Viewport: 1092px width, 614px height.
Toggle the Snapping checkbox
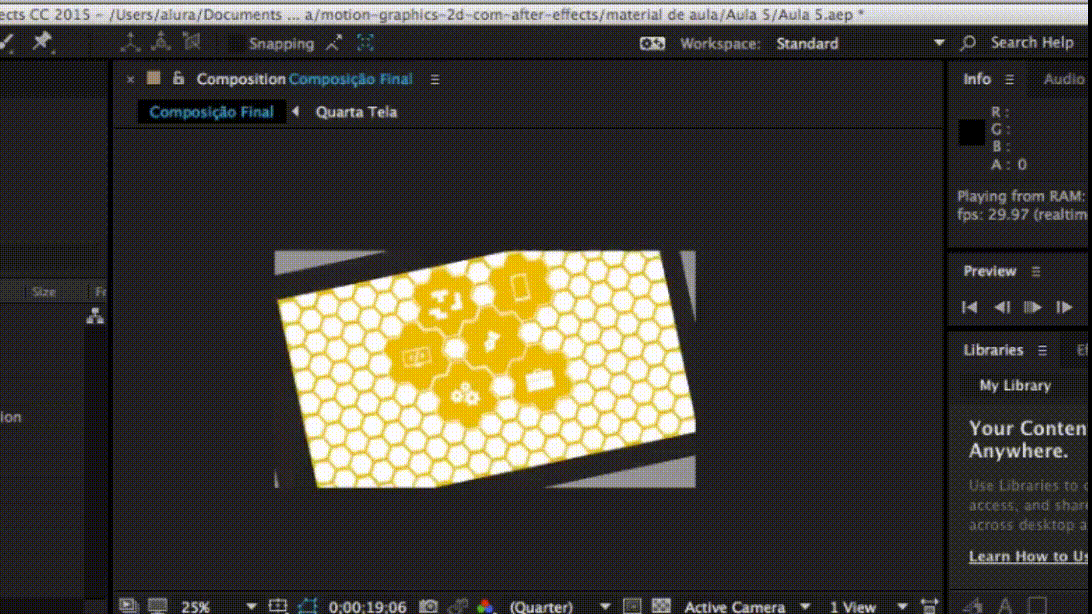[x=235, y=43]
